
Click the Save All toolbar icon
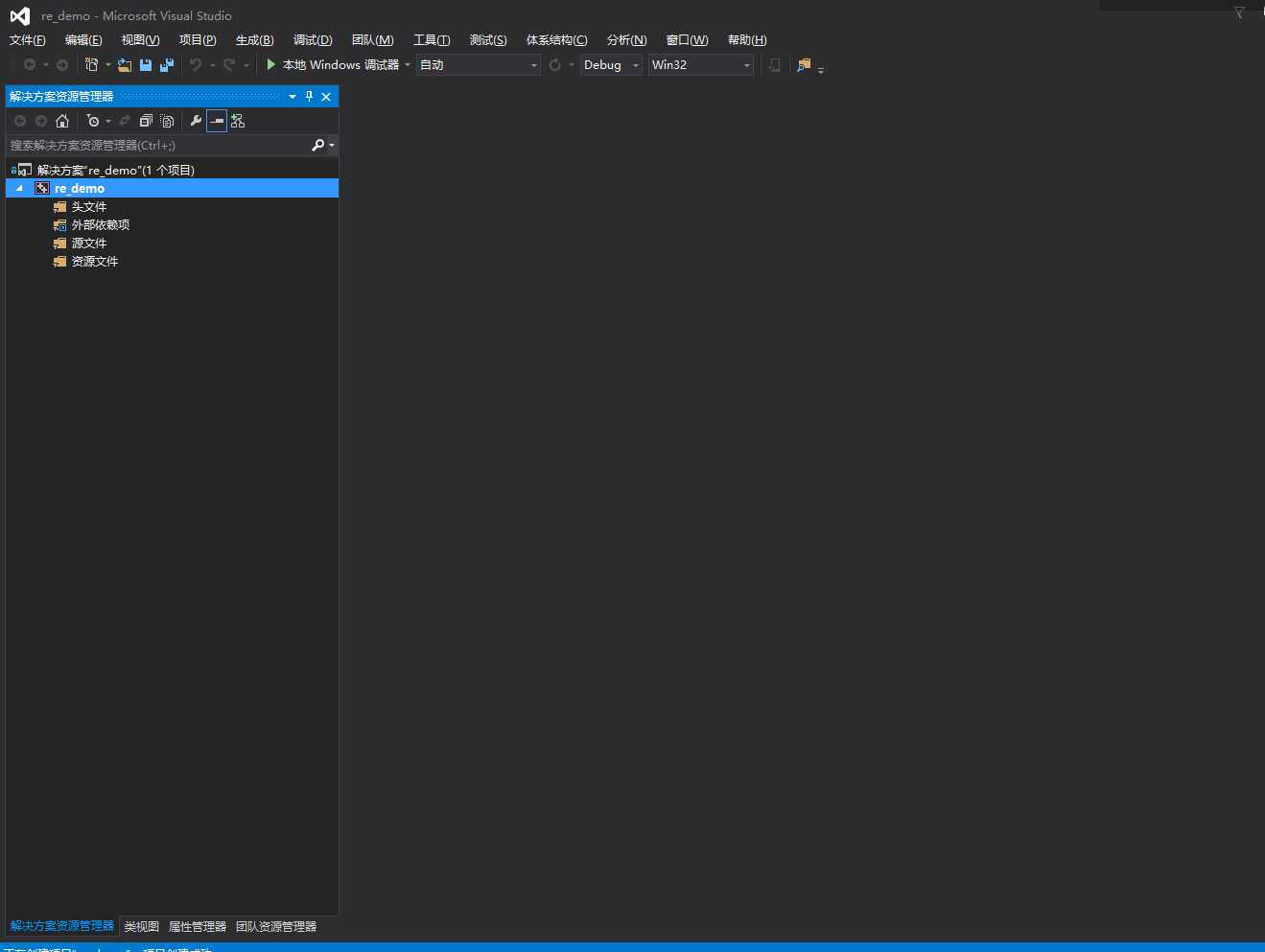pos(167,64)
